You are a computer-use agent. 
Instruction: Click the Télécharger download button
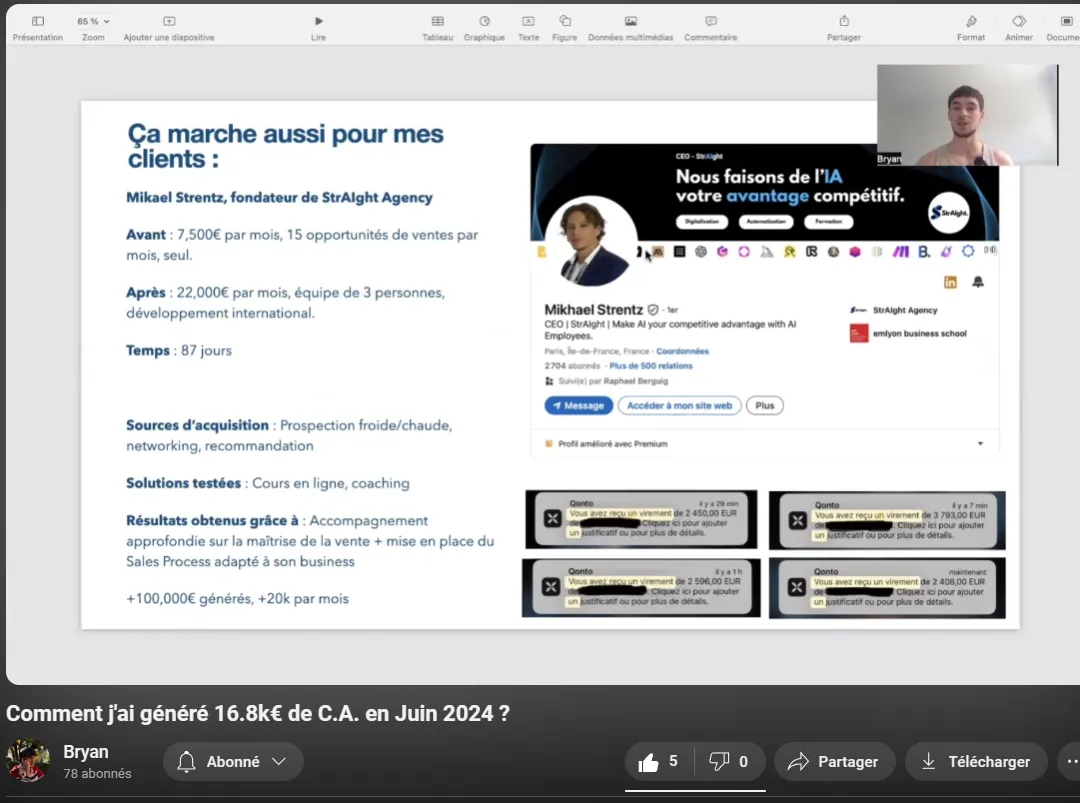[x=975, y=762]
